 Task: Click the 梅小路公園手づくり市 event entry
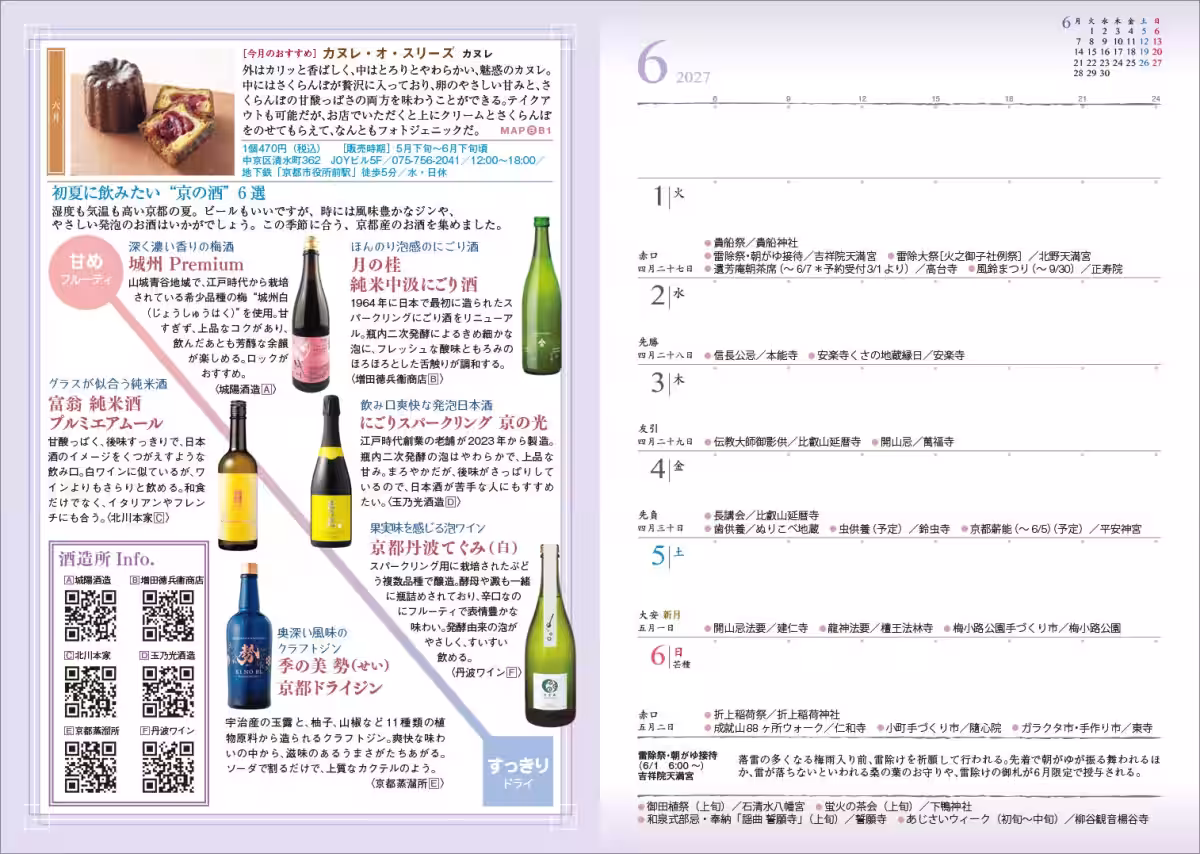pyautogui.click(x=1031, y=628)
